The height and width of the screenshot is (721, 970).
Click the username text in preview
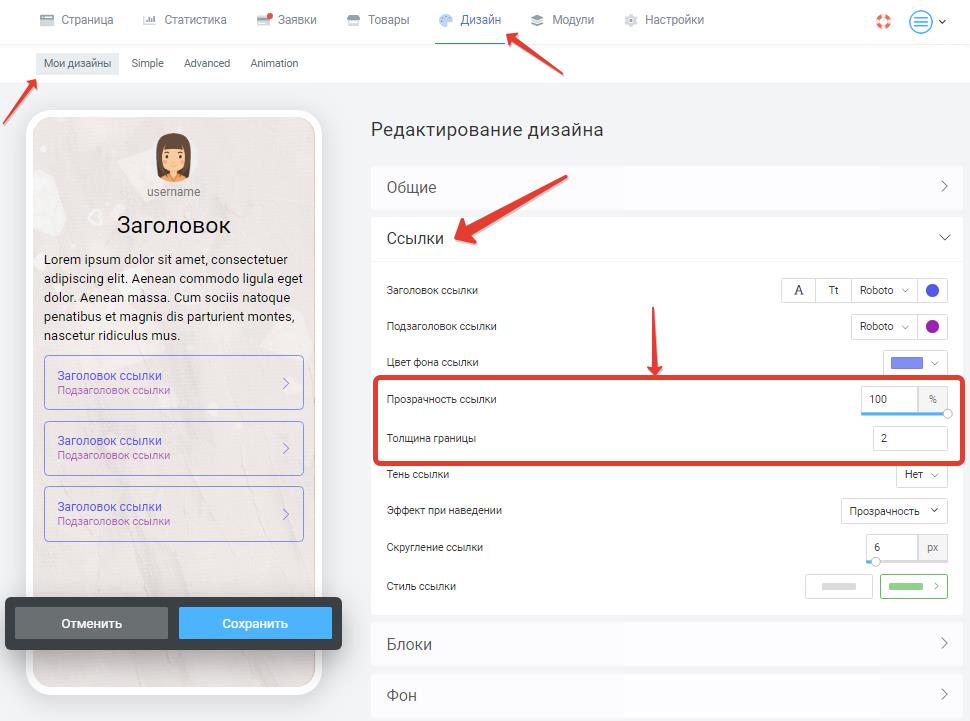coord(174,192)
